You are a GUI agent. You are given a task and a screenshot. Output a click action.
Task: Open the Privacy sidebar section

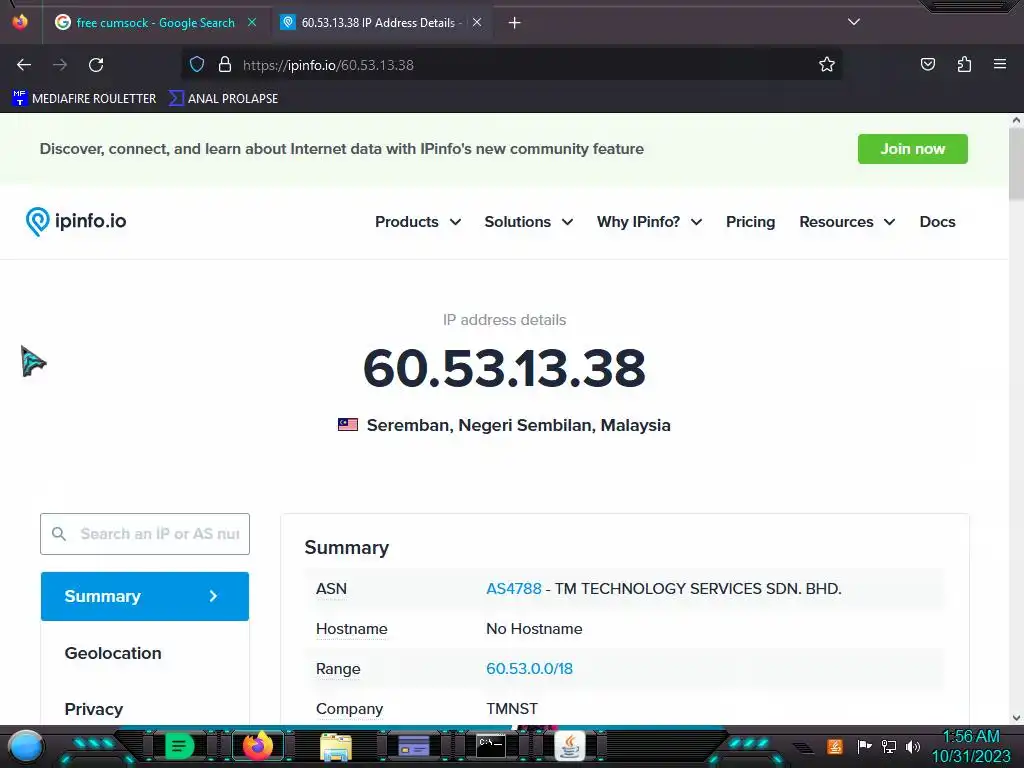click(x=93, y=709)
